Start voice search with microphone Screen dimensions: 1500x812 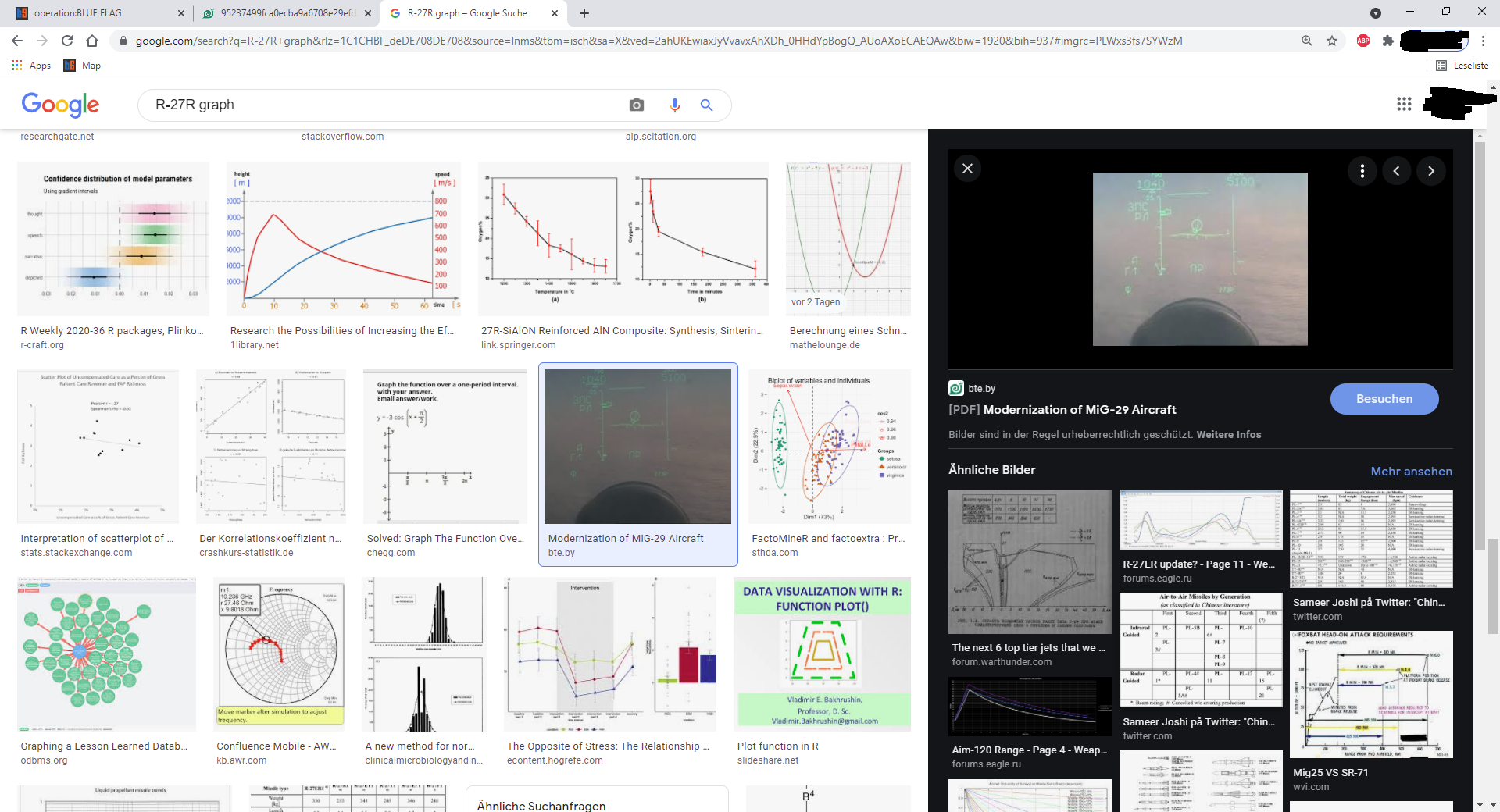coord(675,105)
